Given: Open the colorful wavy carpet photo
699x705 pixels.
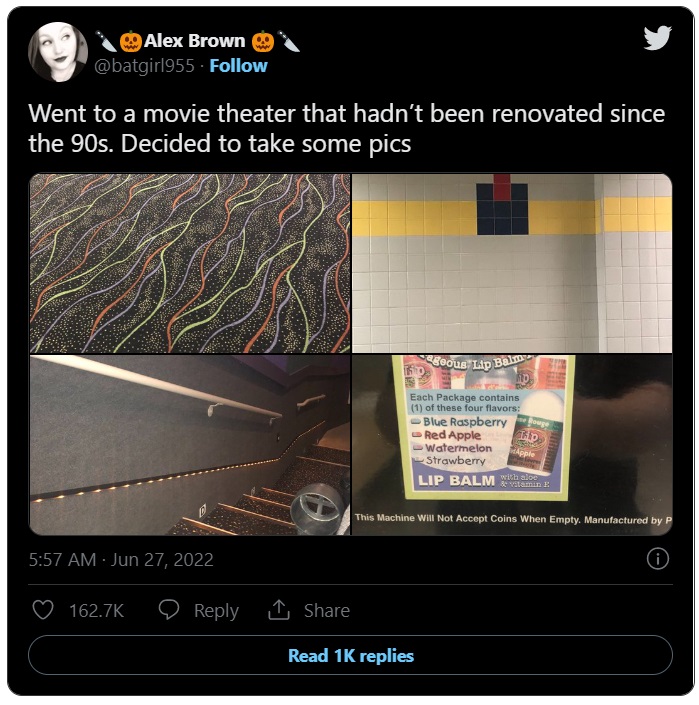Looking at the screenshot, I should click(x=190, y=263).
